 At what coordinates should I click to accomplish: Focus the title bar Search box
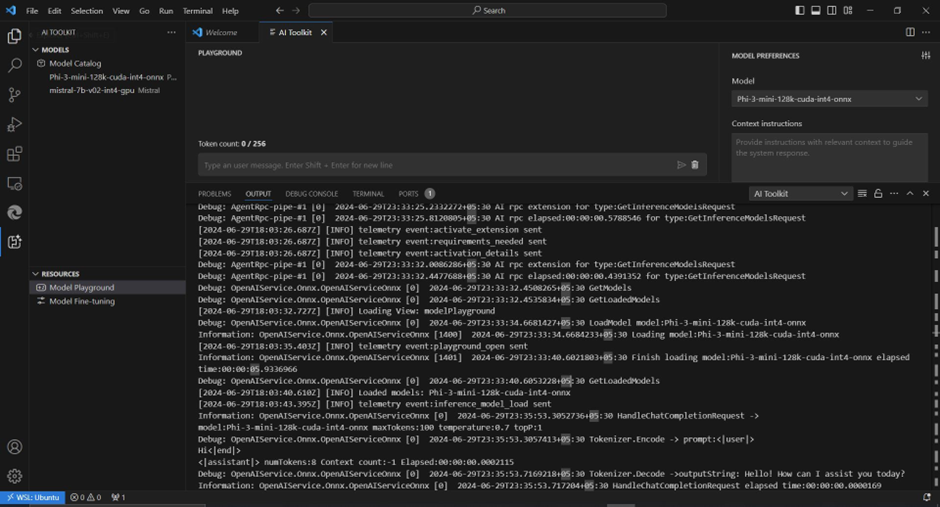[487, 10]
